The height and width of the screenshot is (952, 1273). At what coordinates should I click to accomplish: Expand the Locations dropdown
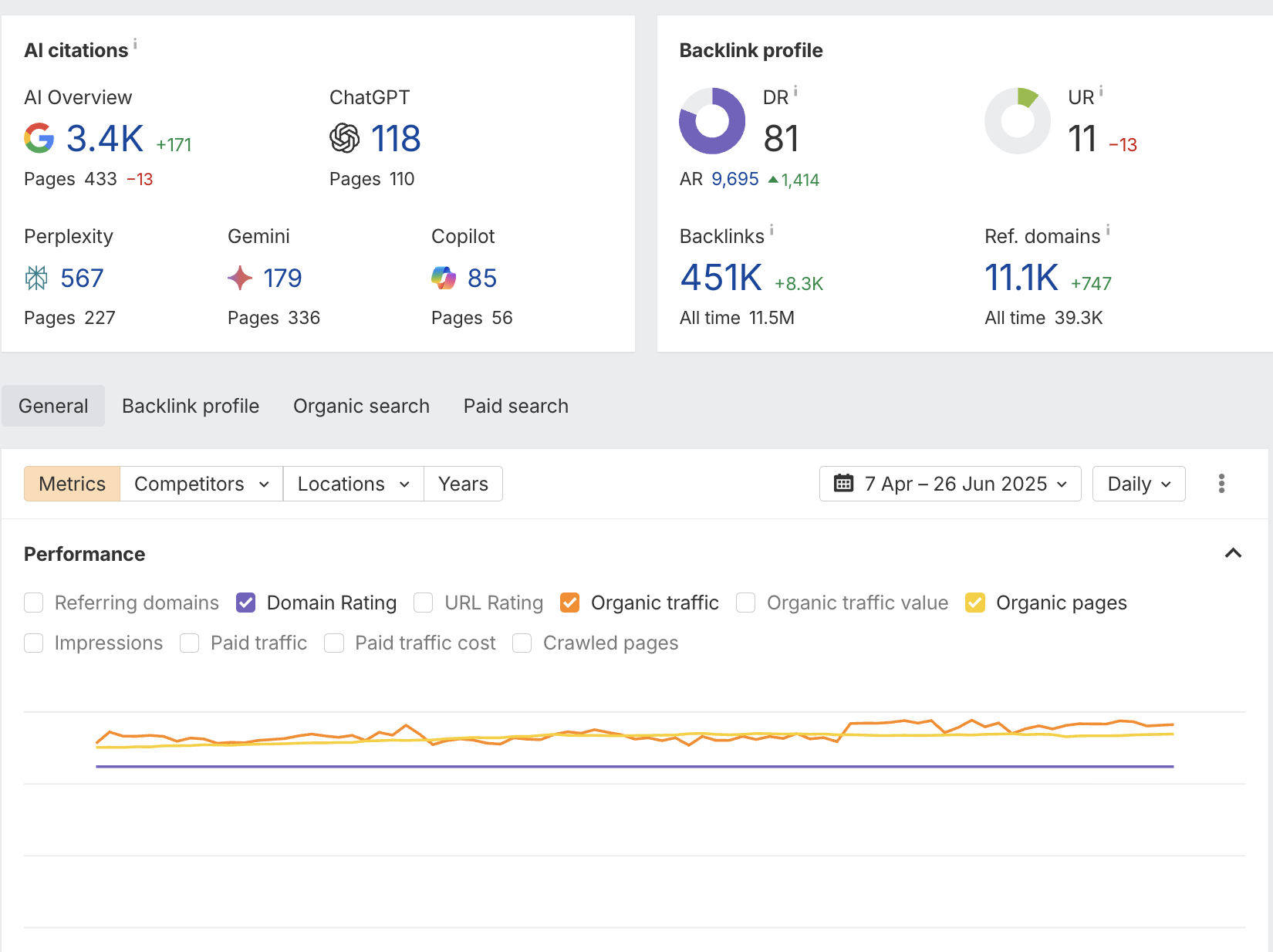coord(353,484)
